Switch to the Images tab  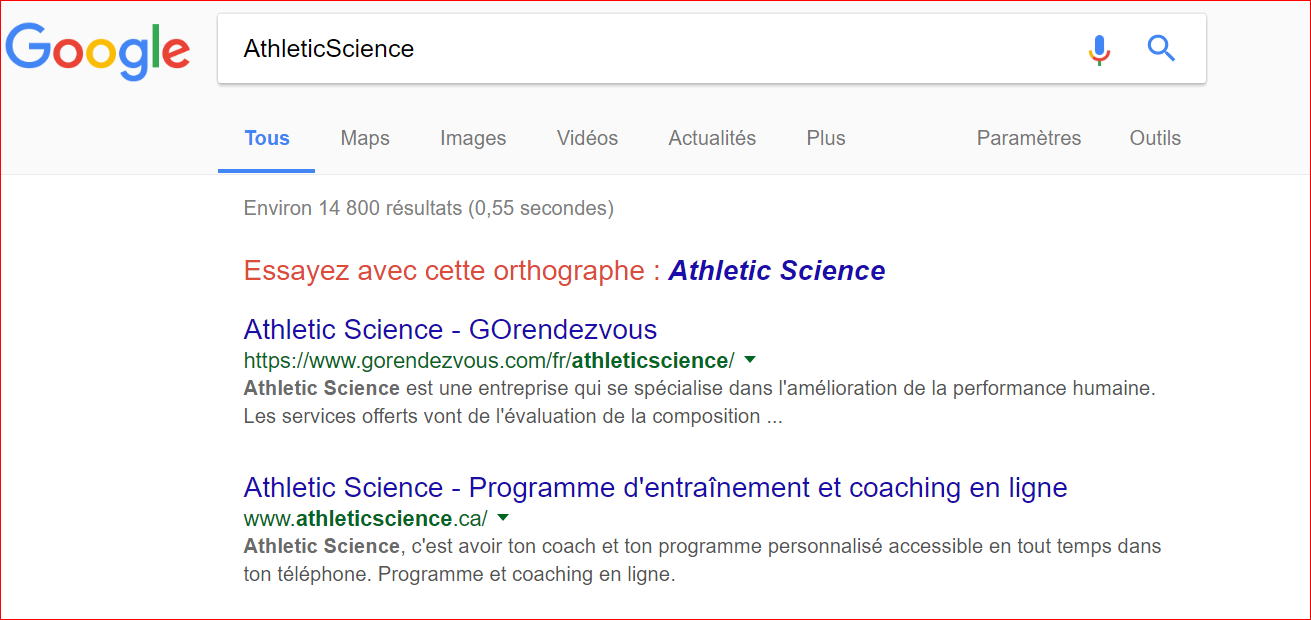point(473,138)
